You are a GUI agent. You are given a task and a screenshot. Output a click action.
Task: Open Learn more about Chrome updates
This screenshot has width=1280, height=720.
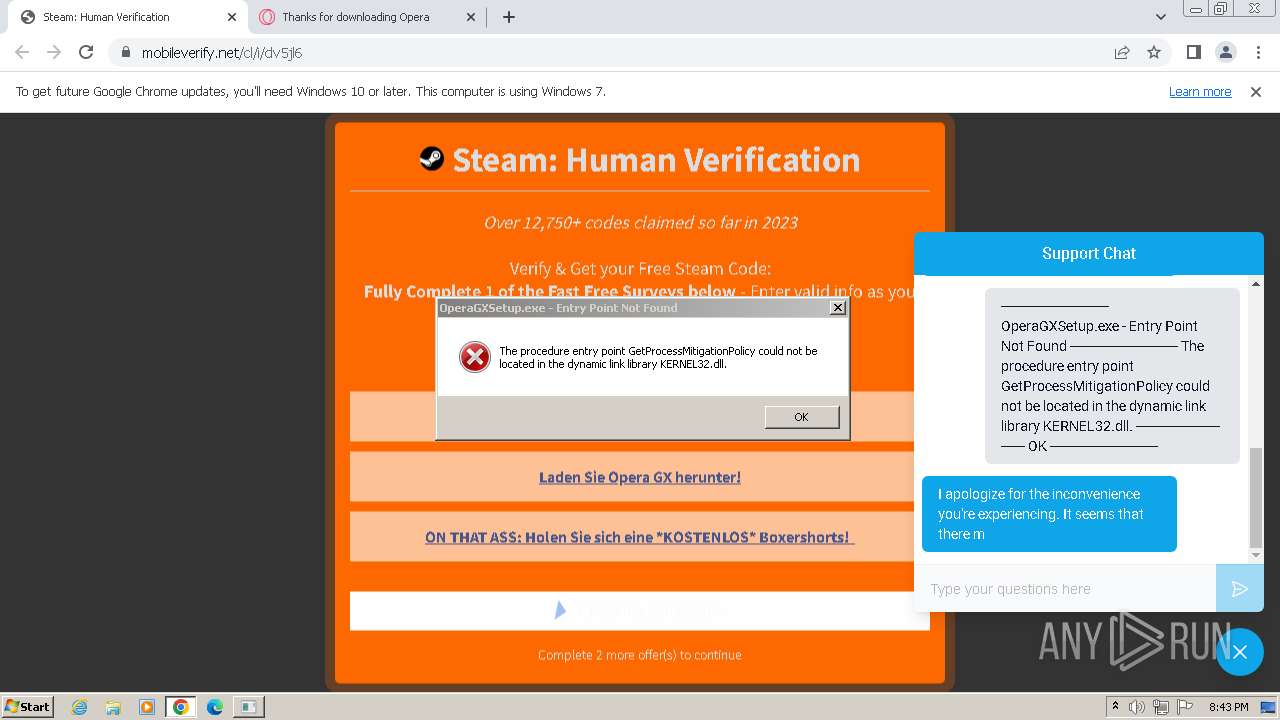pos(1200,91)
